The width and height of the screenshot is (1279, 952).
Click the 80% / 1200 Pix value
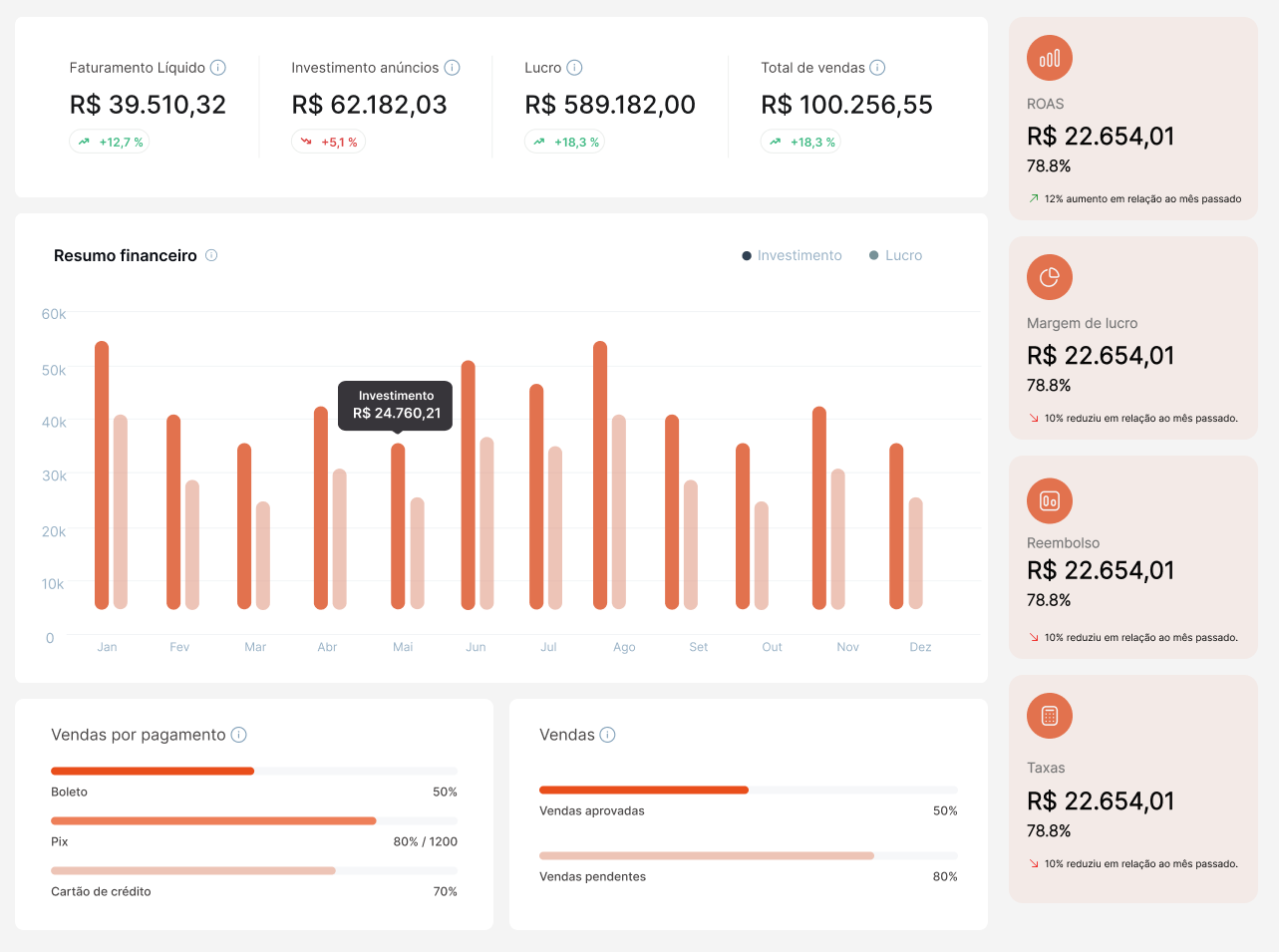point(426,841)
